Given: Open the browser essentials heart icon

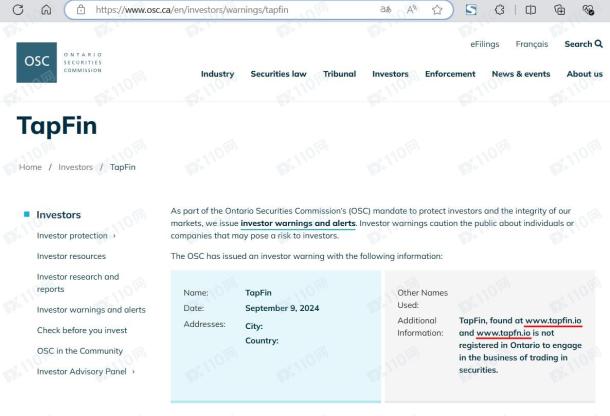Looking at the screenshot, I should tap(588, 10).
